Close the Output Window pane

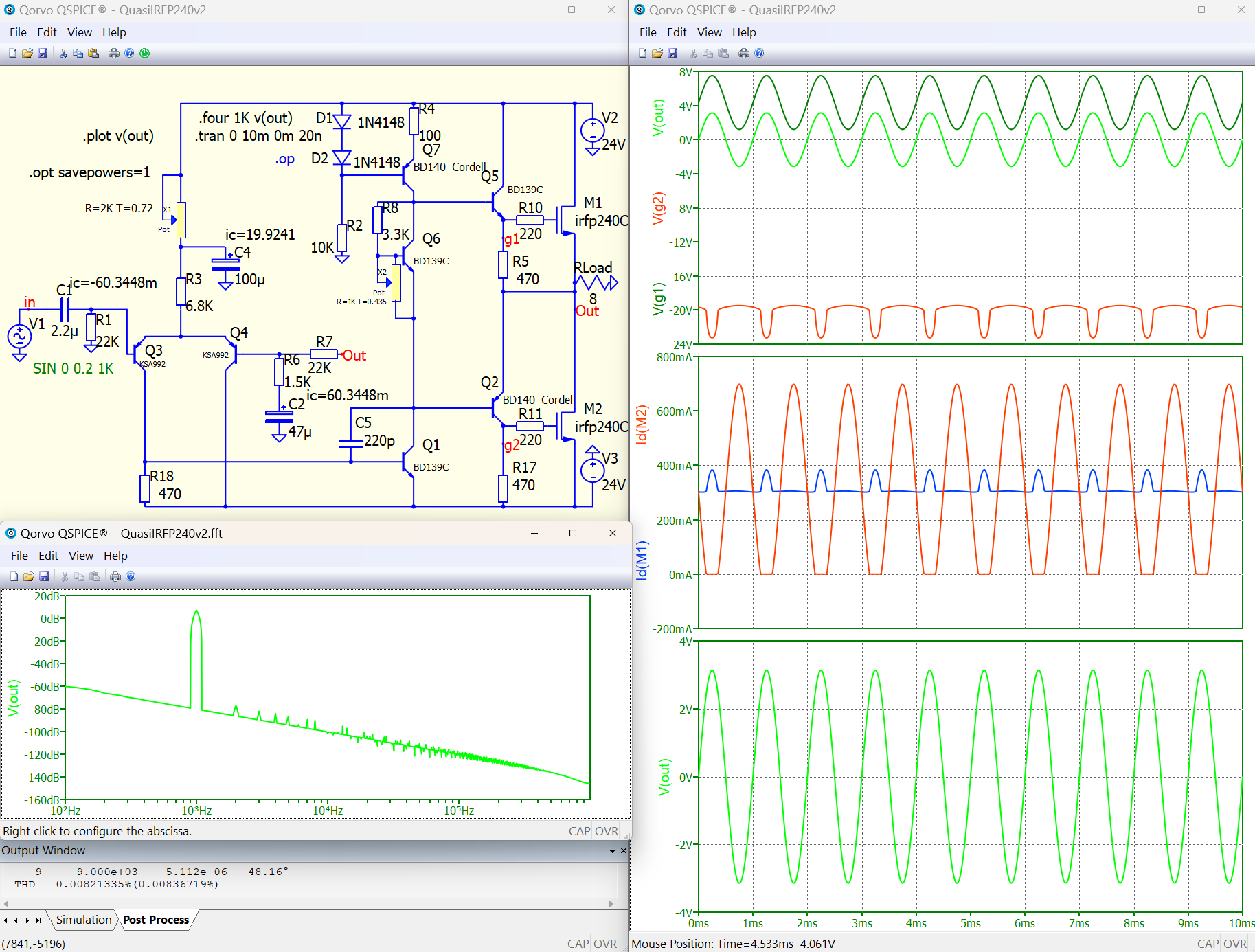pyautogui.click(x=624, y=850)
